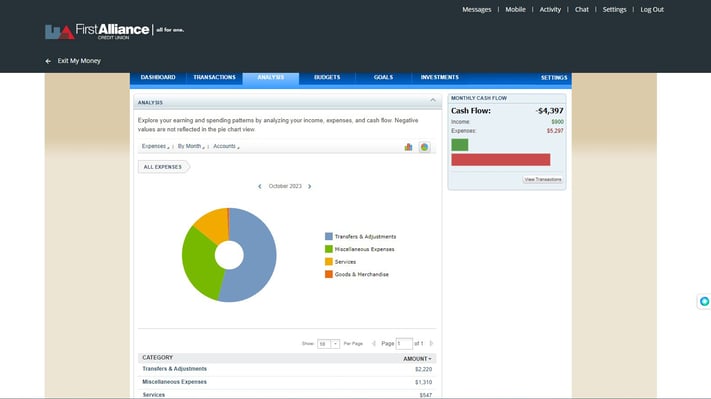Sort by the Amount column header
The image size is (711, 399).
(x=417, y=359)
